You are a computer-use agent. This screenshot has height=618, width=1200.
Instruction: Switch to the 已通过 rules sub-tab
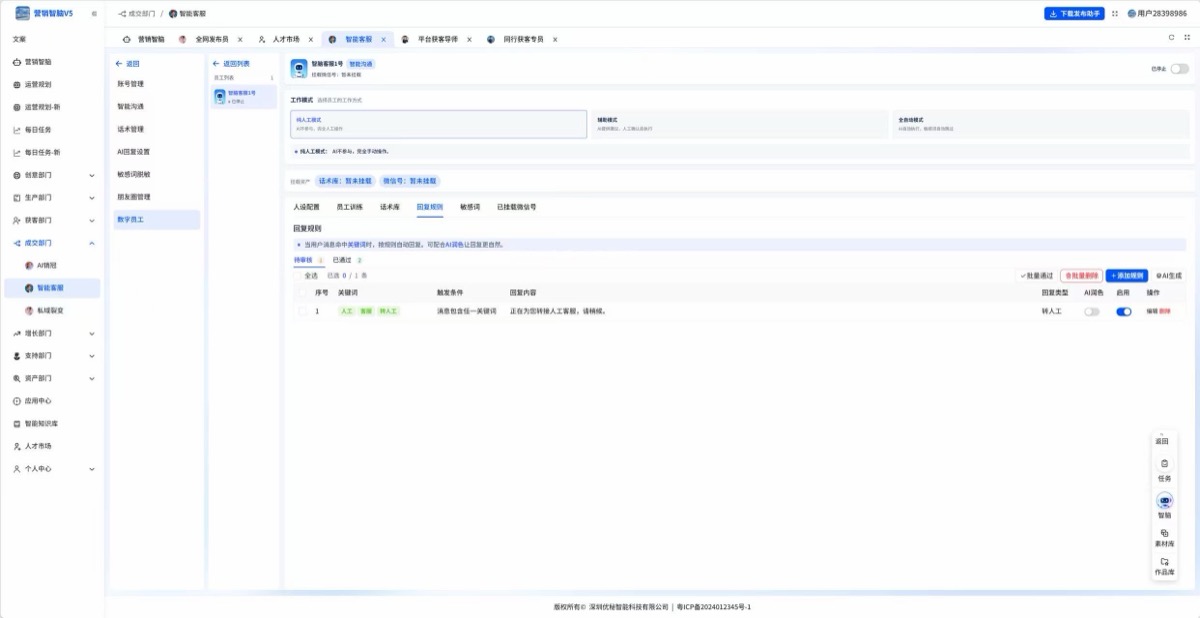(346, 260)
